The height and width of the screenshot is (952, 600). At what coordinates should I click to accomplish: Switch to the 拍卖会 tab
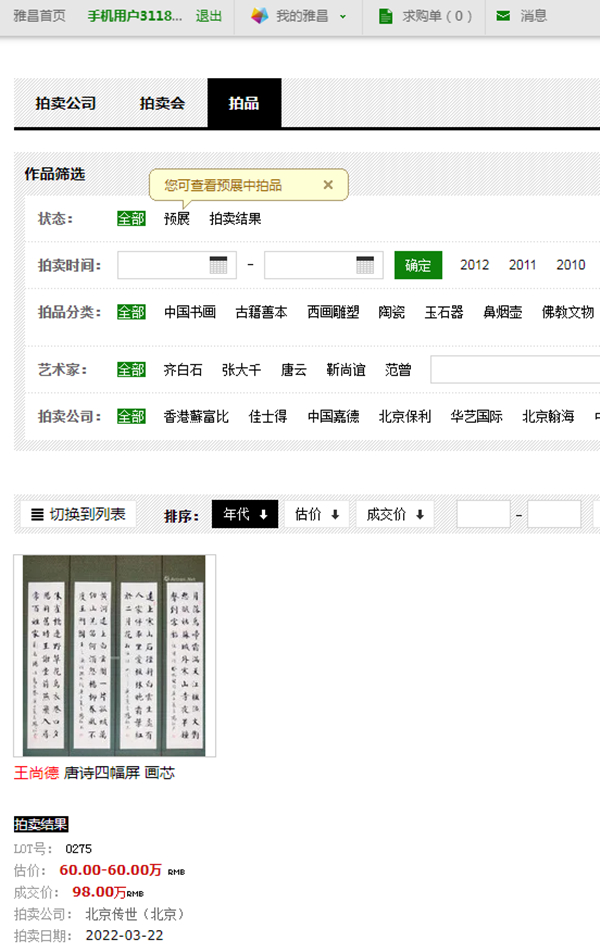(x=162, y=103)
